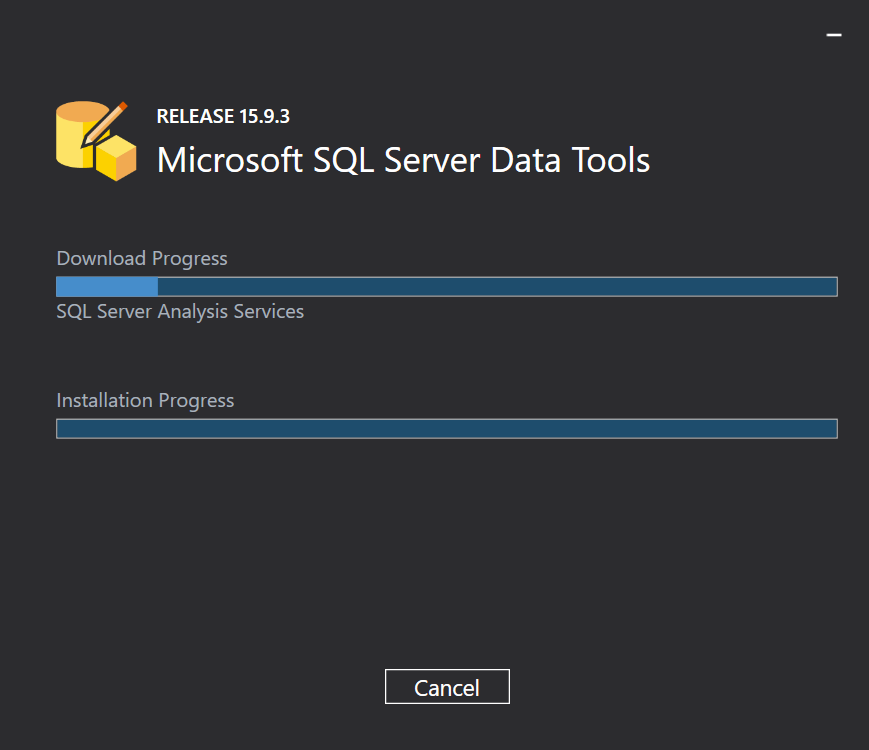869x750 pixels.
Task: Click the filled part of Download Progress bar
Action: click(x=107, y=287)
